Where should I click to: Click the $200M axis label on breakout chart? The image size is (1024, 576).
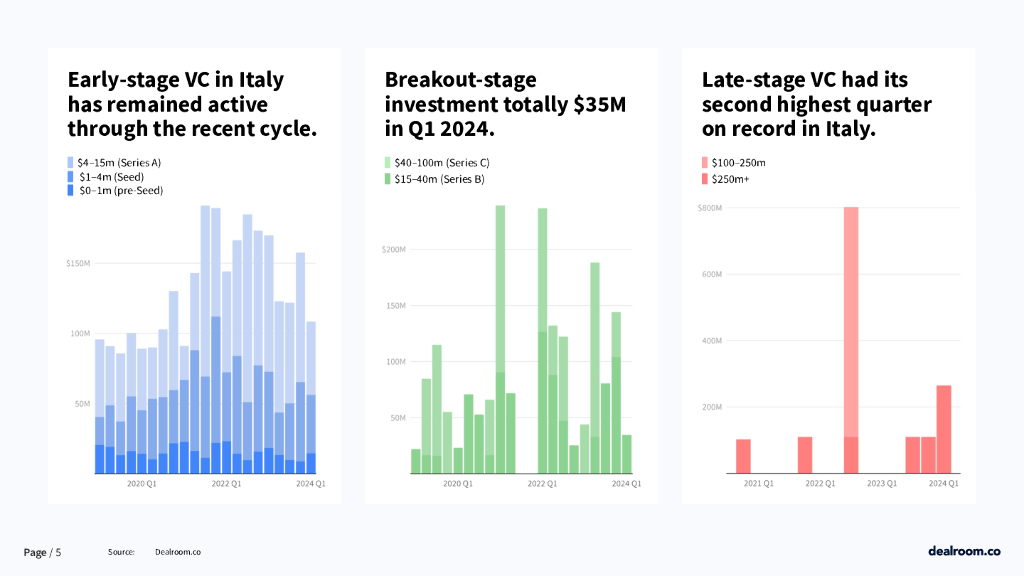(x=394, y=249)
